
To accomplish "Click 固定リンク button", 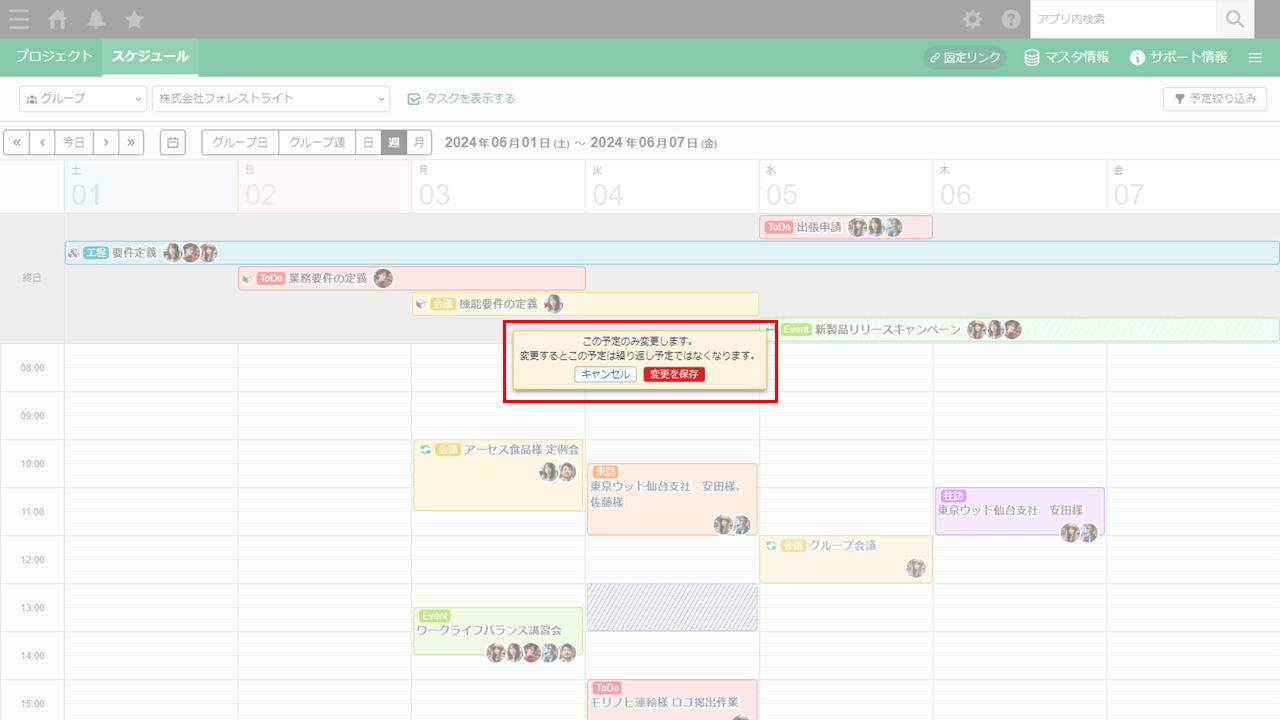I will tap(964, 57).
